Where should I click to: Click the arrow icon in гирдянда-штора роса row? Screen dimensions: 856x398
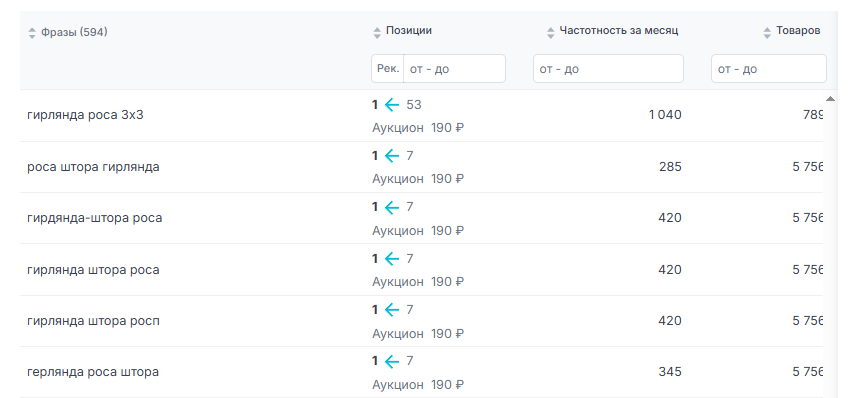pos(392,207)
